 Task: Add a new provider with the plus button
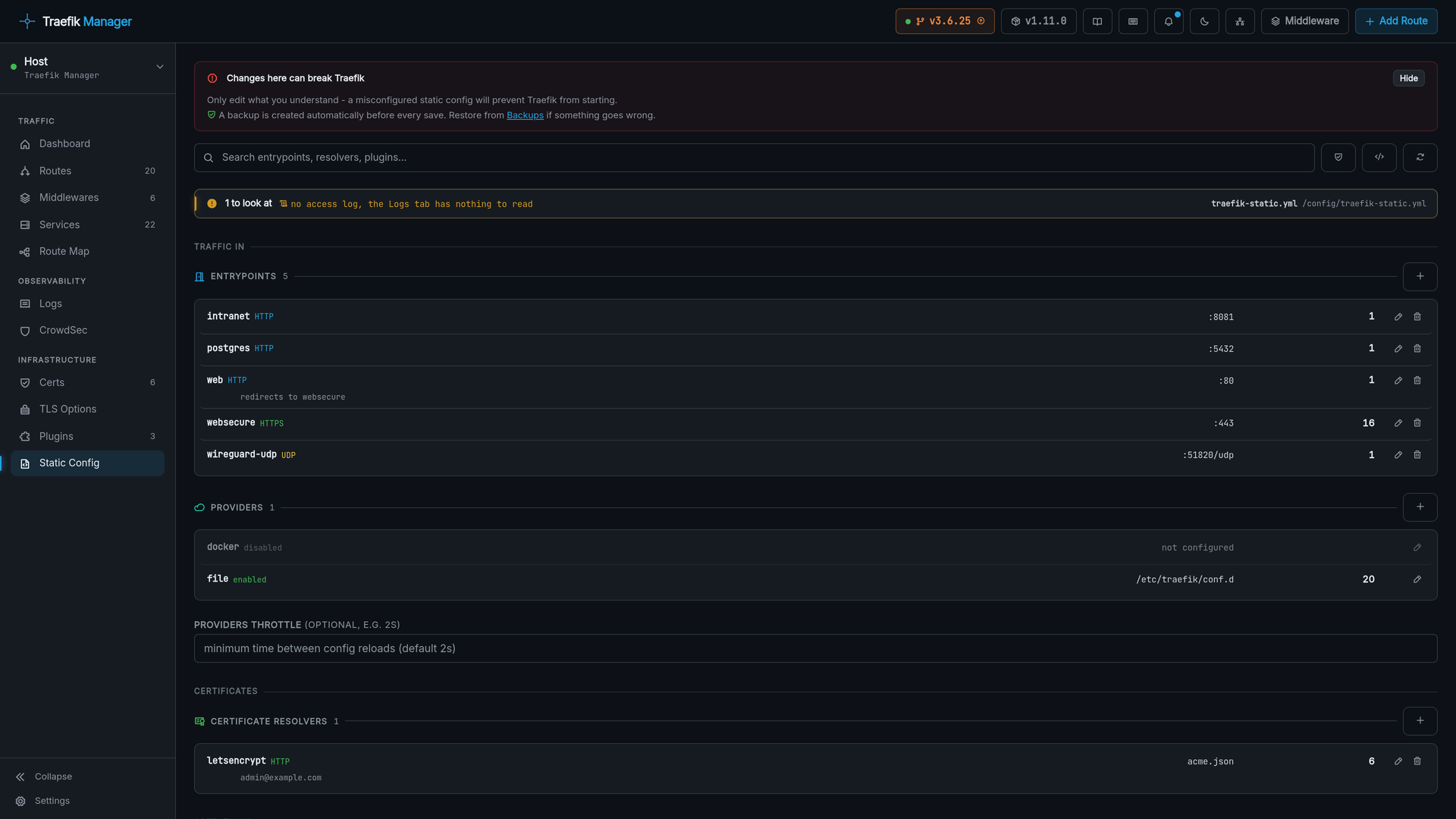click(x=1420, y=507)
